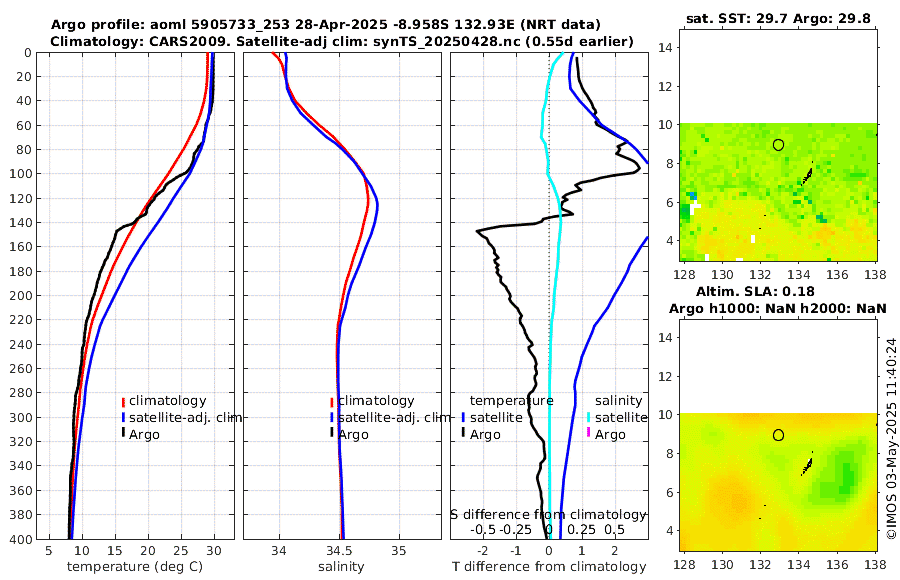
Task: Click the magenta salinity Argo legend marker
Action: [x=588, y=432]
